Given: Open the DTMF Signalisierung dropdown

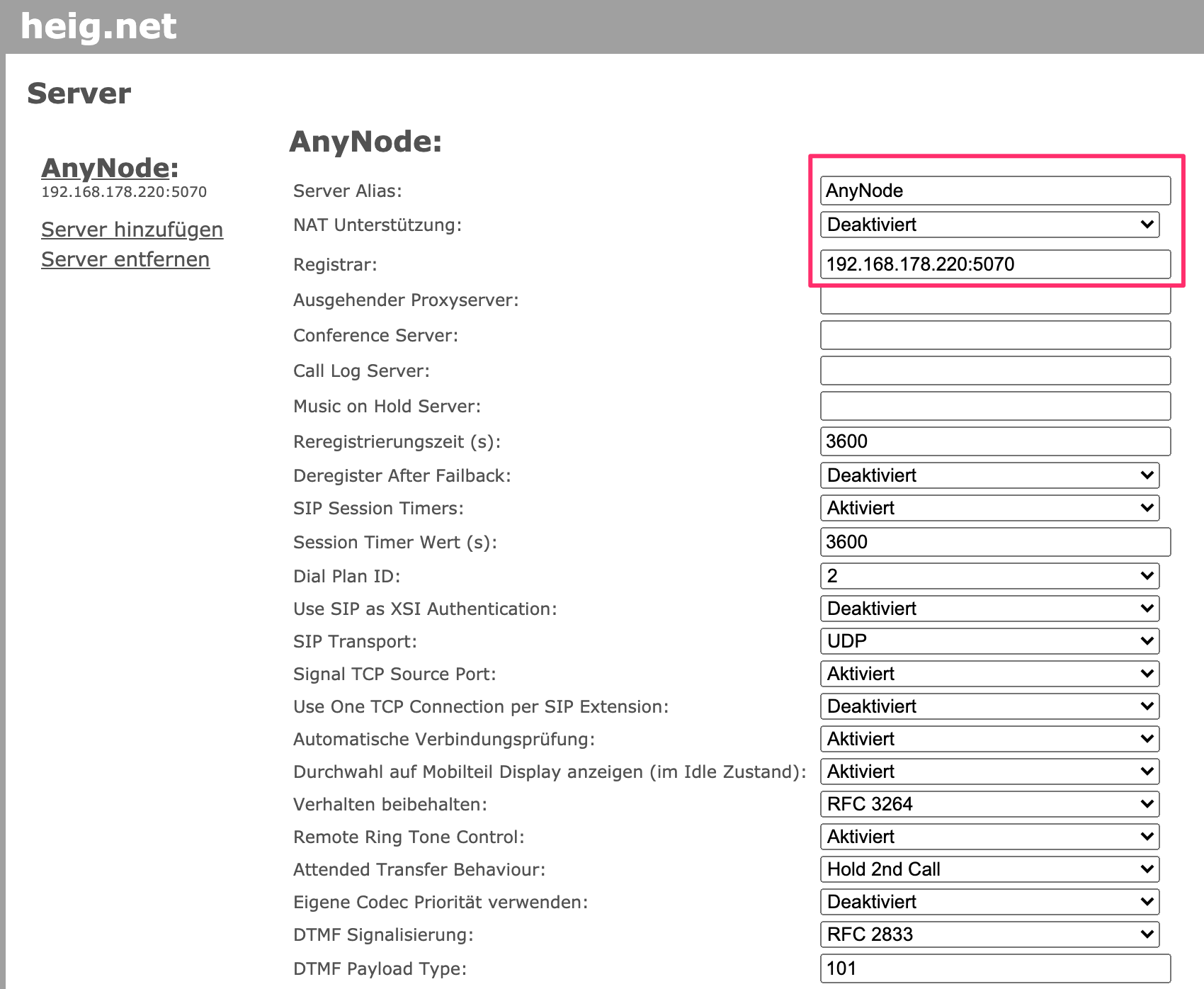Looking at the screenshot, I should coord(989,934).
